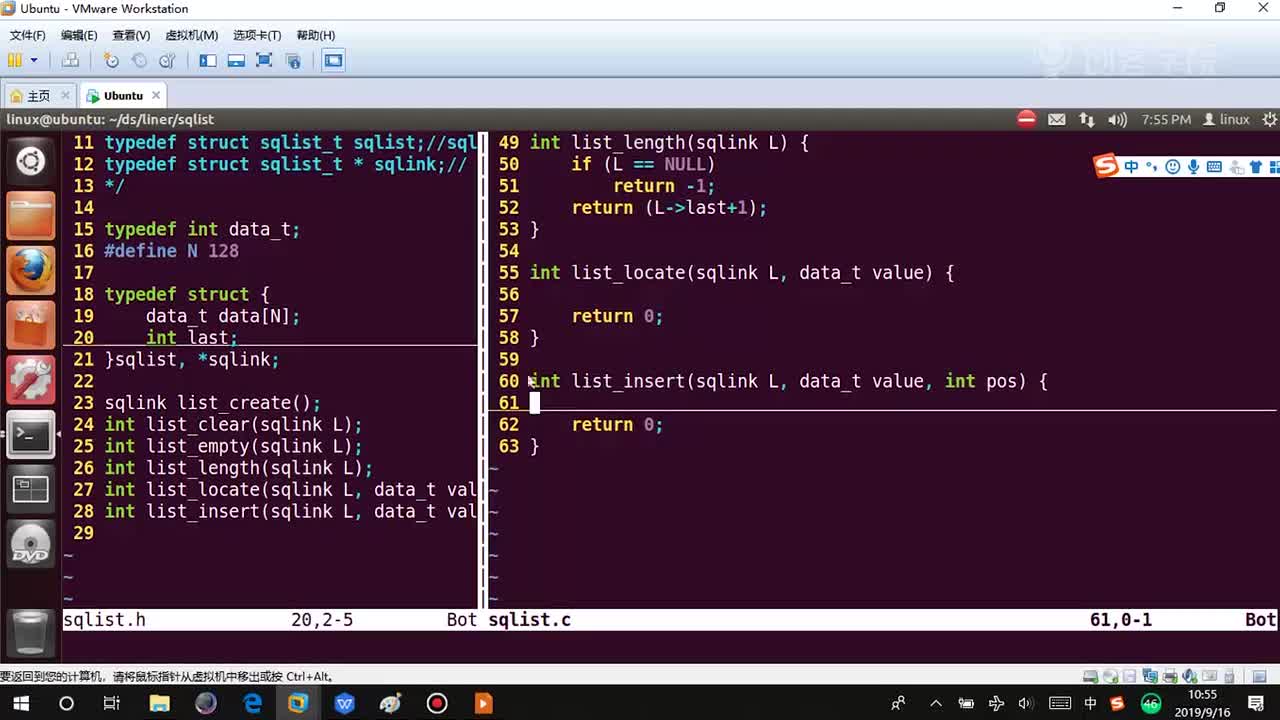Open the 文件(F) menu
The image size is (1280, 720).
tap(28, 35)
